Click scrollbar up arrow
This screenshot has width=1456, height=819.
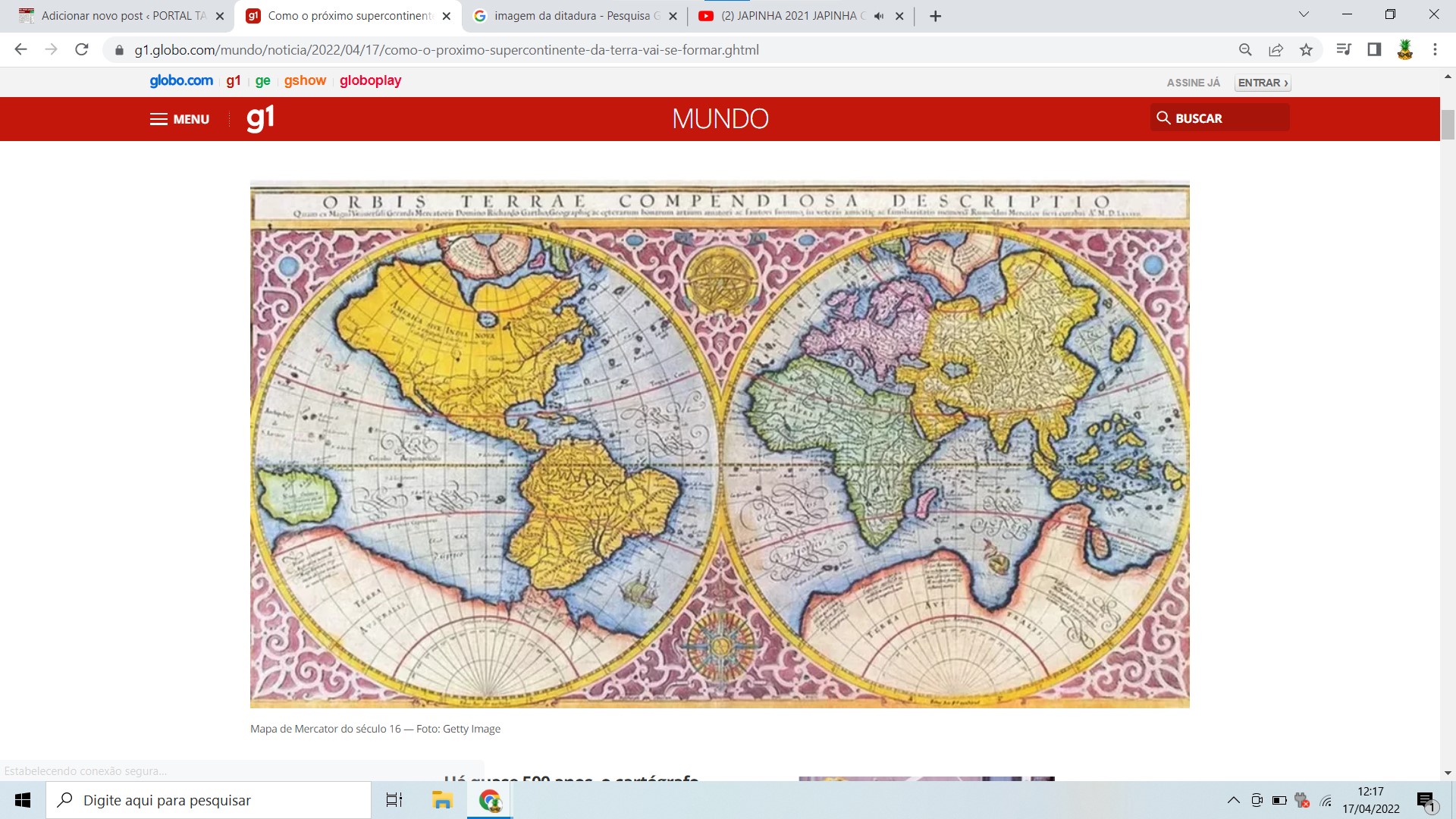pyautogui.click(x=1448, y=77)
